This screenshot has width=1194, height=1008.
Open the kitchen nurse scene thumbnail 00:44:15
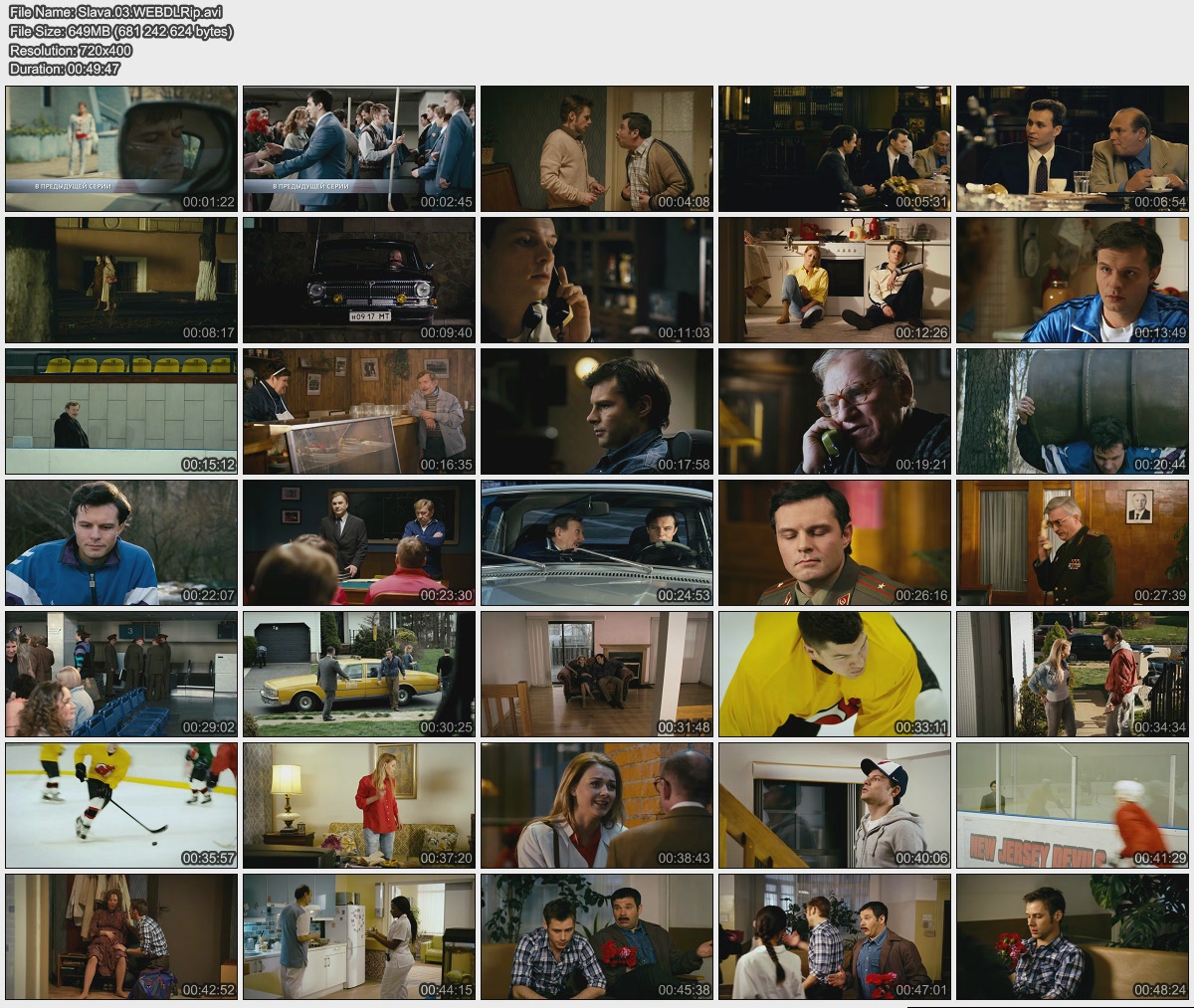click(x=359, y=936)
